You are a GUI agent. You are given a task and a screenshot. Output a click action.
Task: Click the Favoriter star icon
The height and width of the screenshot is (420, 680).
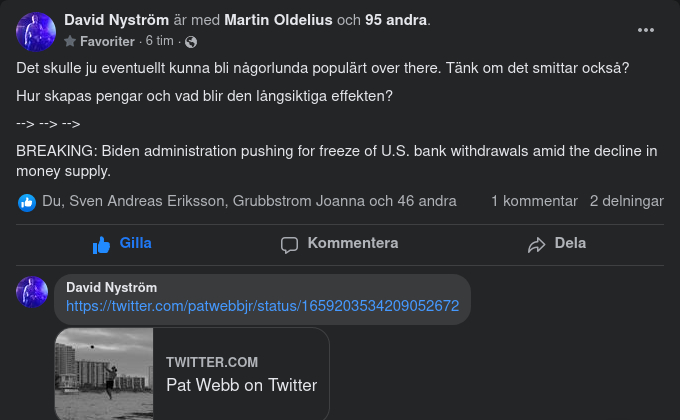70,42
